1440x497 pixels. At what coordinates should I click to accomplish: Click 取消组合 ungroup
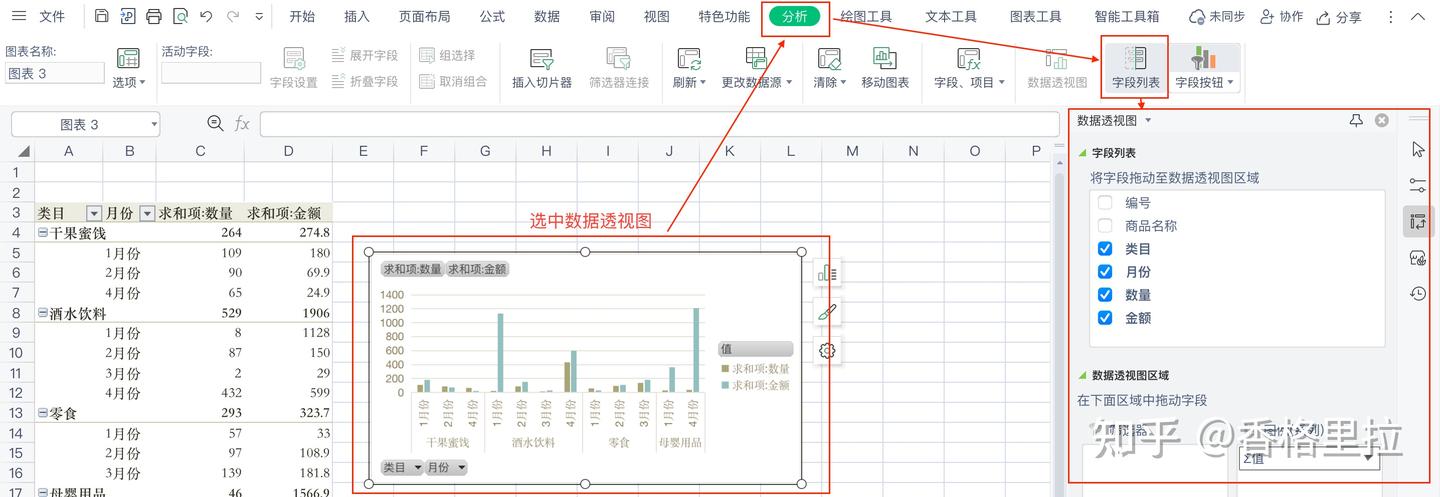[453, 82]
